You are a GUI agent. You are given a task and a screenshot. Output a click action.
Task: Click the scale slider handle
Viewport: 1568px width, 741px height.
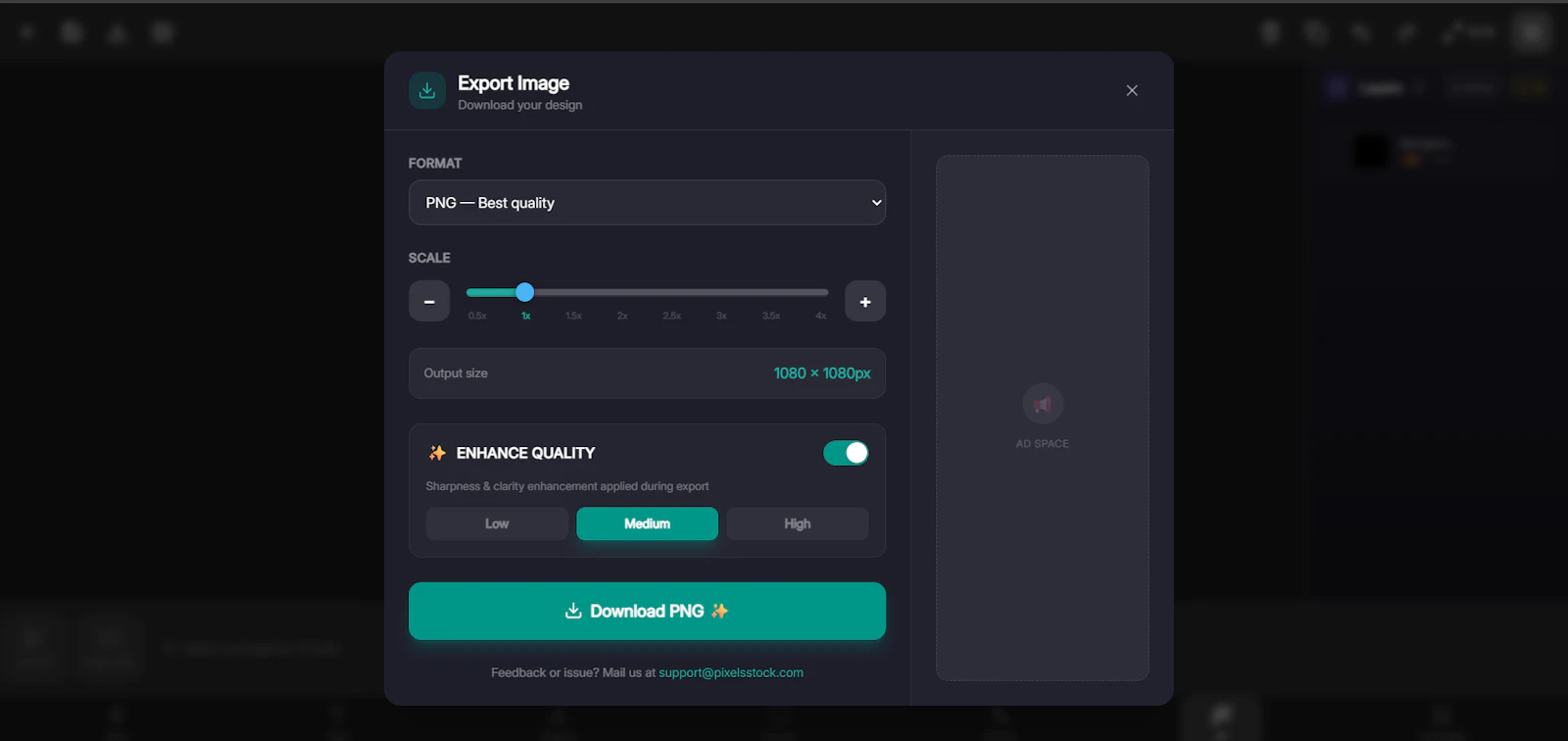click(x=525, y=292)
